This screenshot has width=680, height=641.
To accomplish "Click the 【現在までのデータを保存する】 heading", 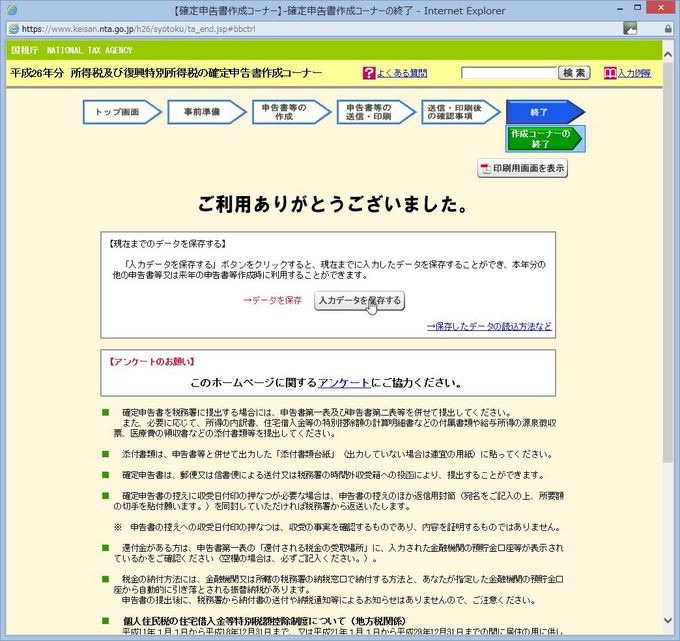I will pyautogui.click(x=167, y=244).
